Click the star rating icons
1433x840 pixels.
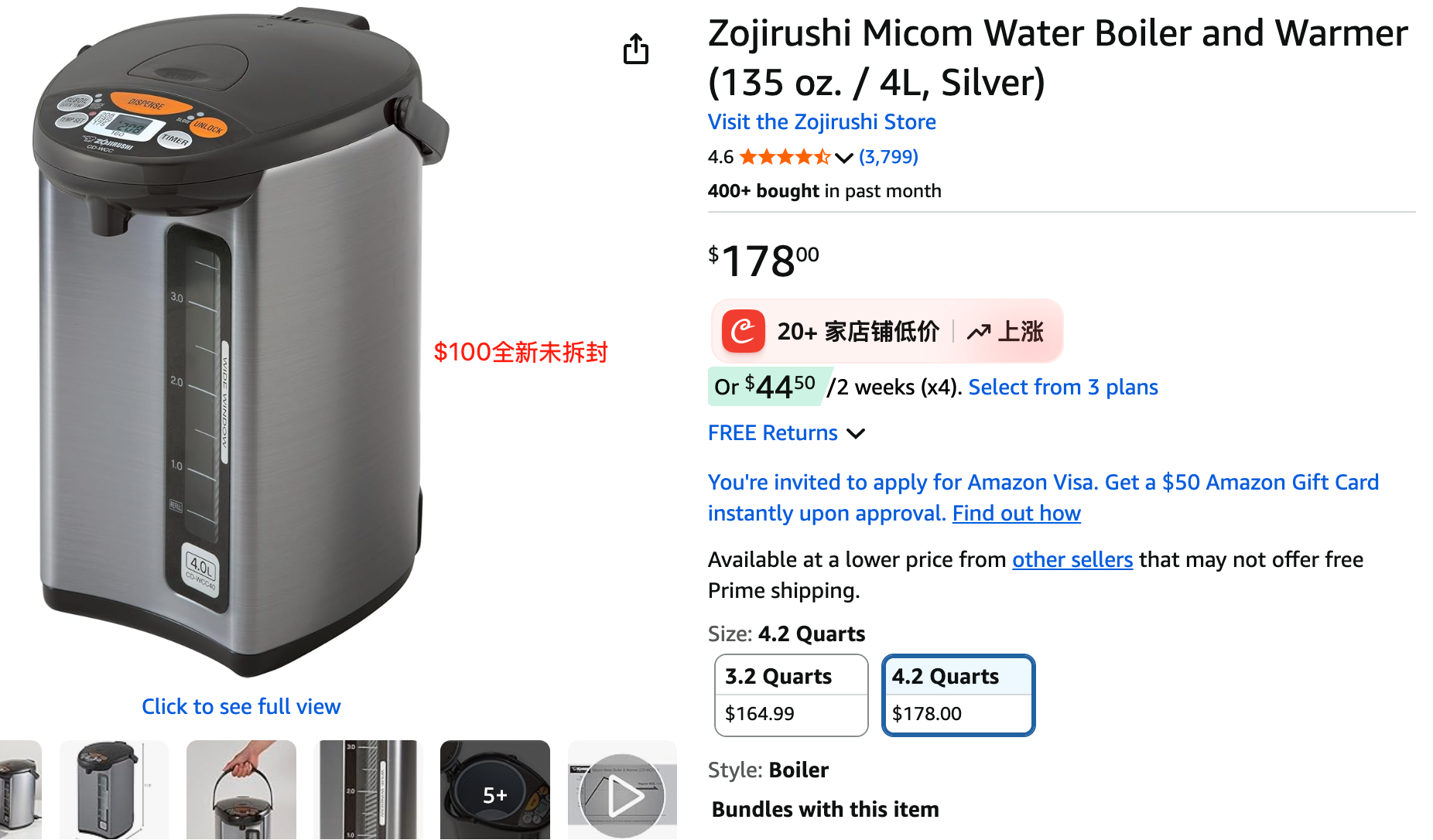click(784, 158)
